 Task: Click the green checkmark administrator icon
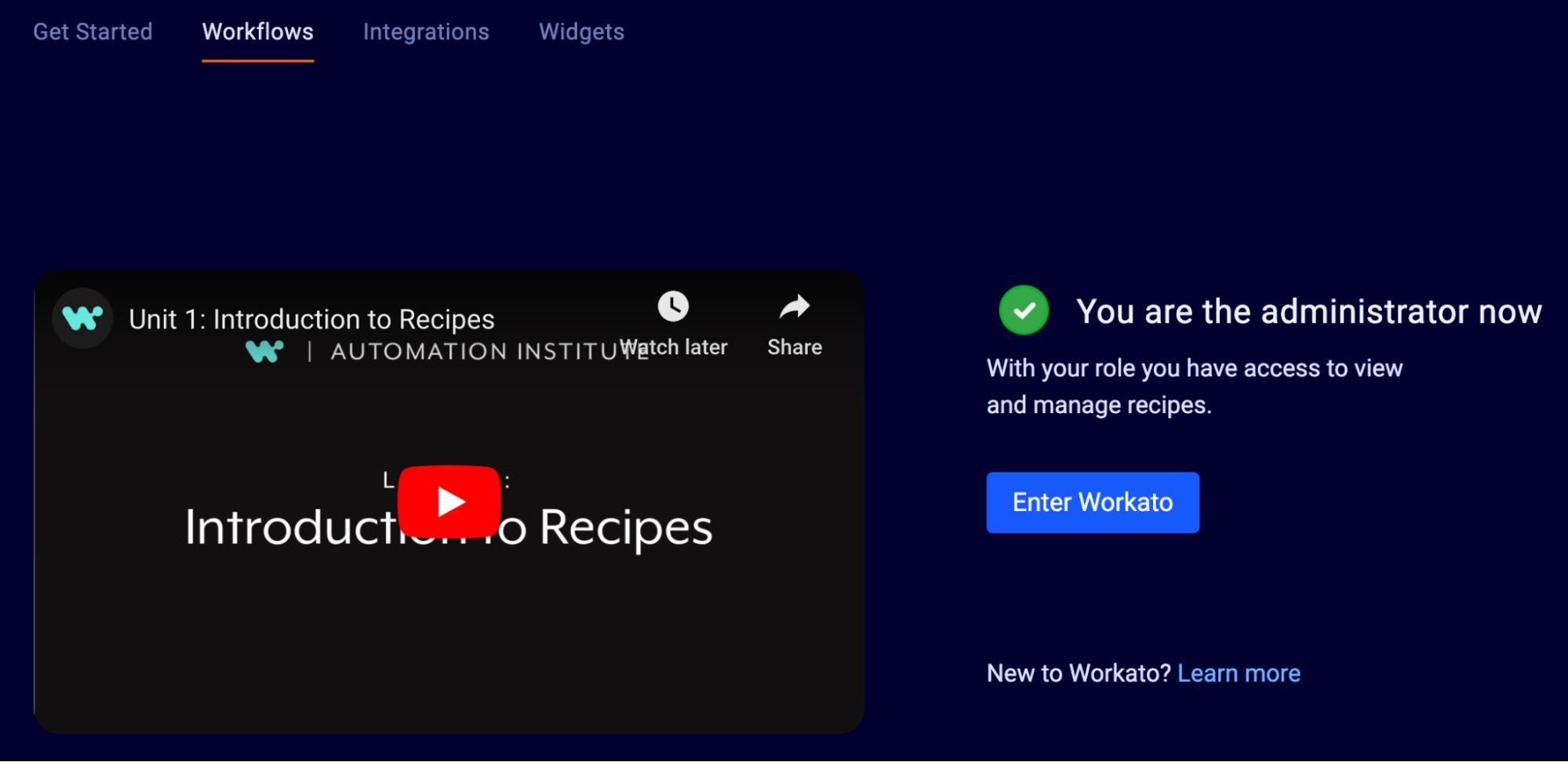coord(1024,310)
